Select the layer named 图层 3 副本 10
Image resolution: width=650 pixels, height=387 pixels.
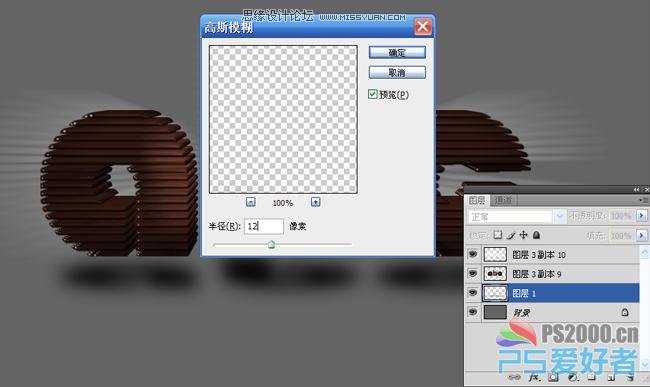(x=539, y=254)
